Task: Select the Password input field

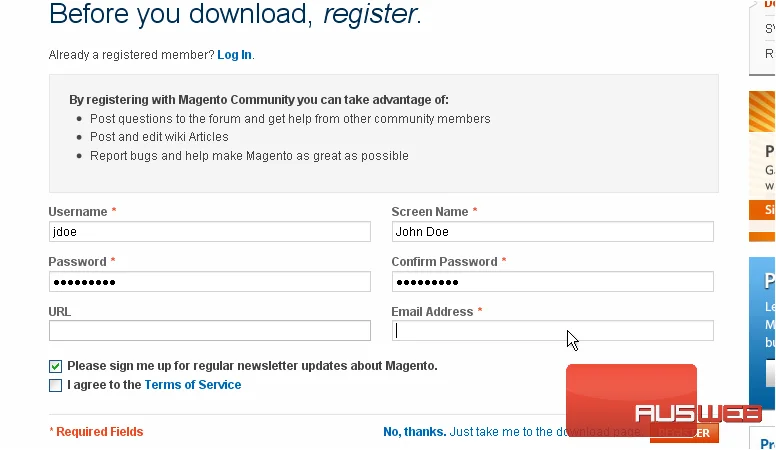Action: point(210,282)
